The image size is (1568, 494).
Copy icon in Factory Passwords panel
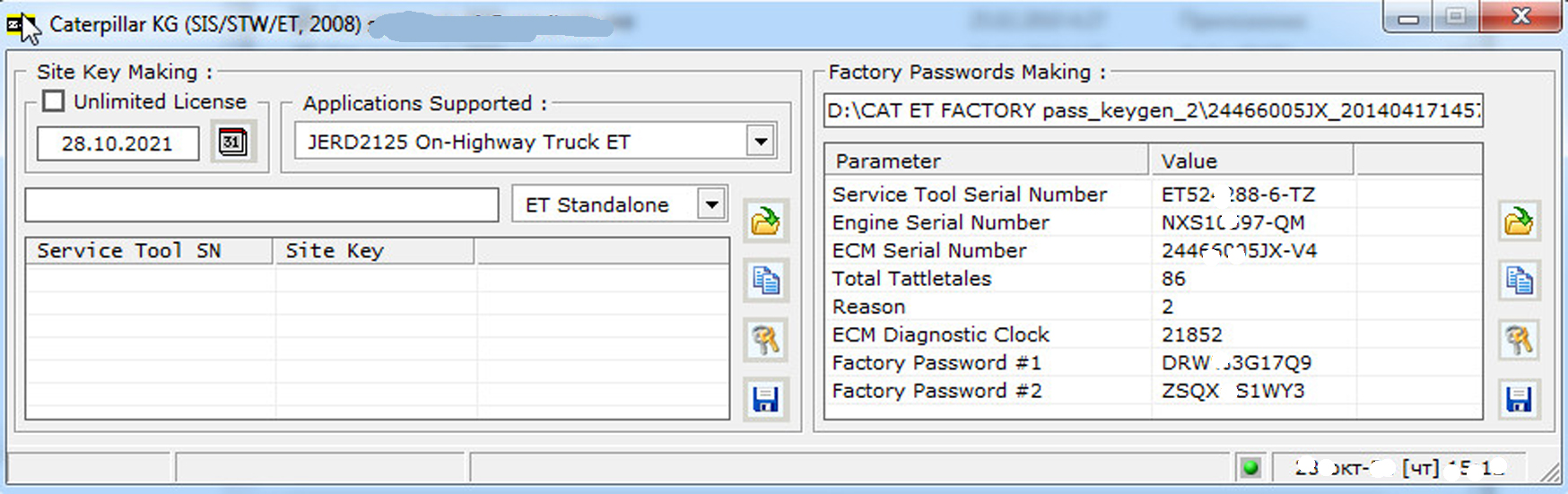point(1519,281)
